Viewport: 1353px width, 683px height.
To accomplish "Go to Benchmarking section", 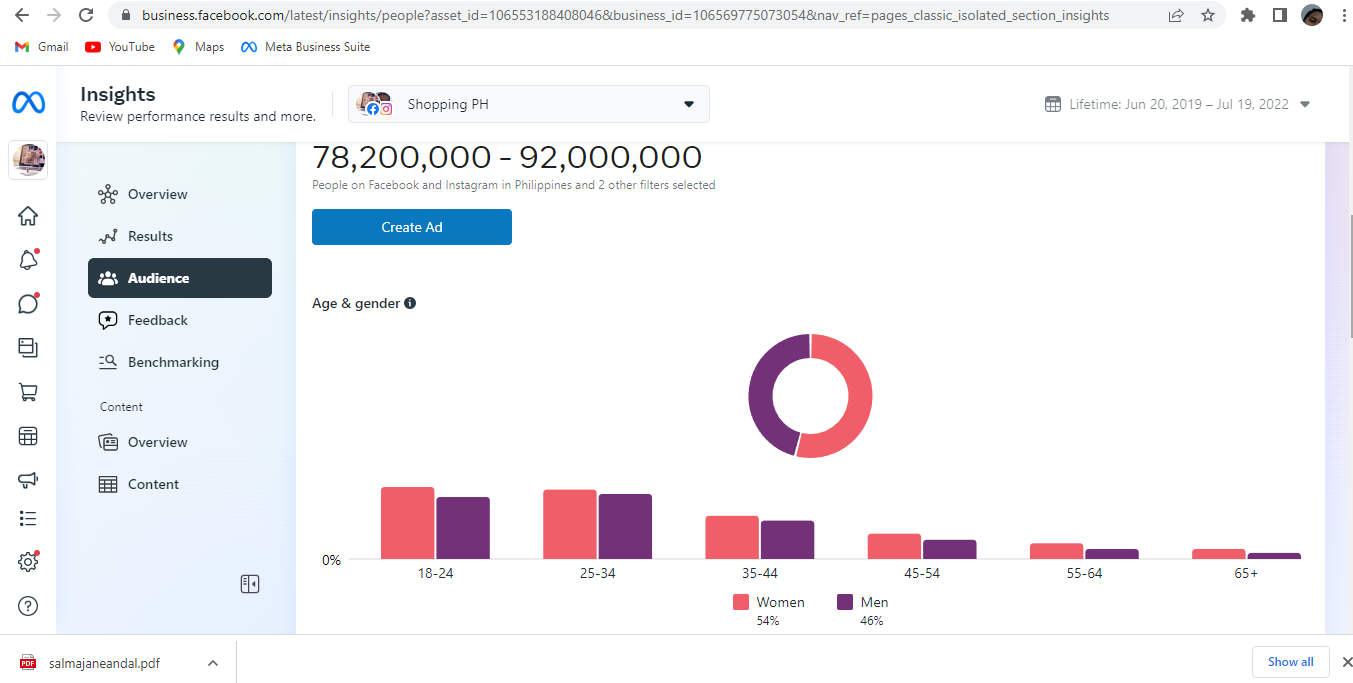I will tap(173, 362).
